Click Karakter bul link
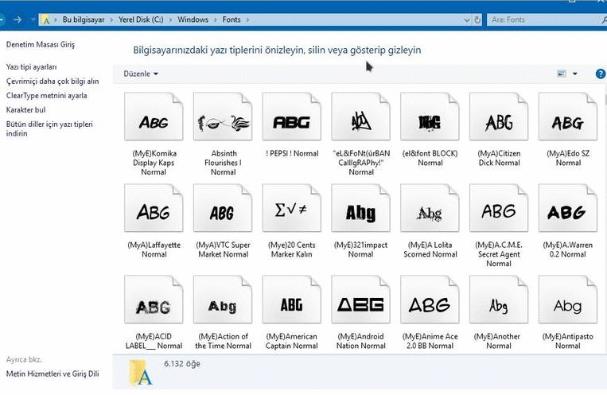 pyautogui.click(x=26, y=110)
